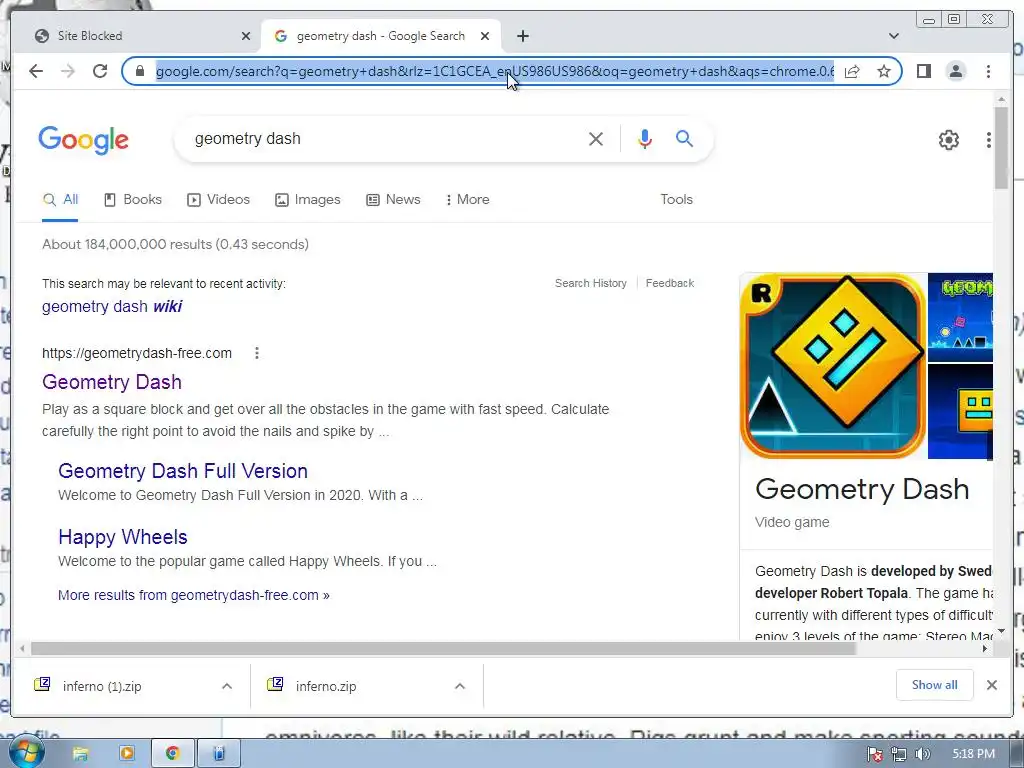Open Geometry Dash Full Version link
This screenshot has width=1024, height=768.
point(183,471)
